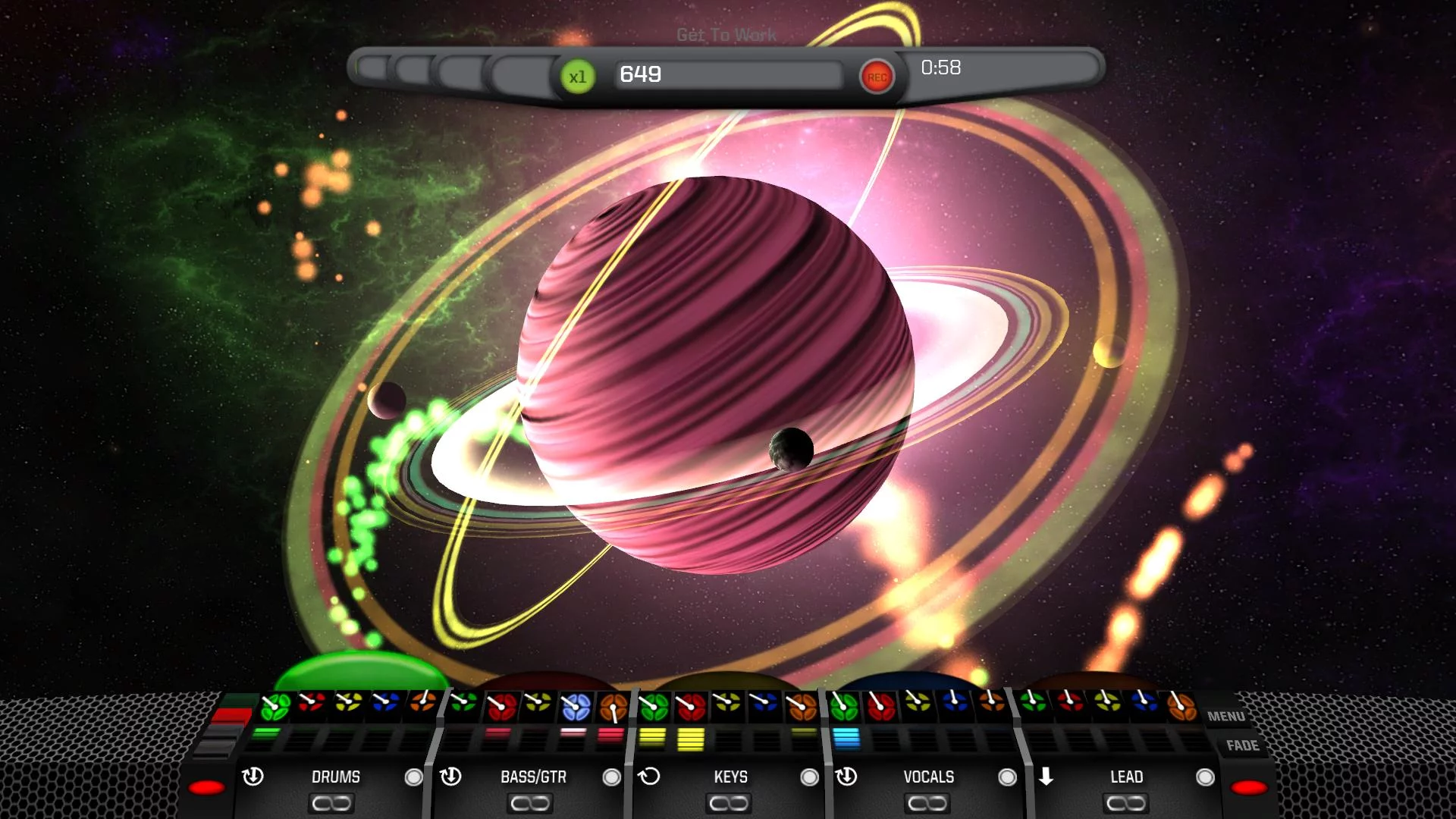
Task: Click the blue level meter in Vocals
Action: 846,738
